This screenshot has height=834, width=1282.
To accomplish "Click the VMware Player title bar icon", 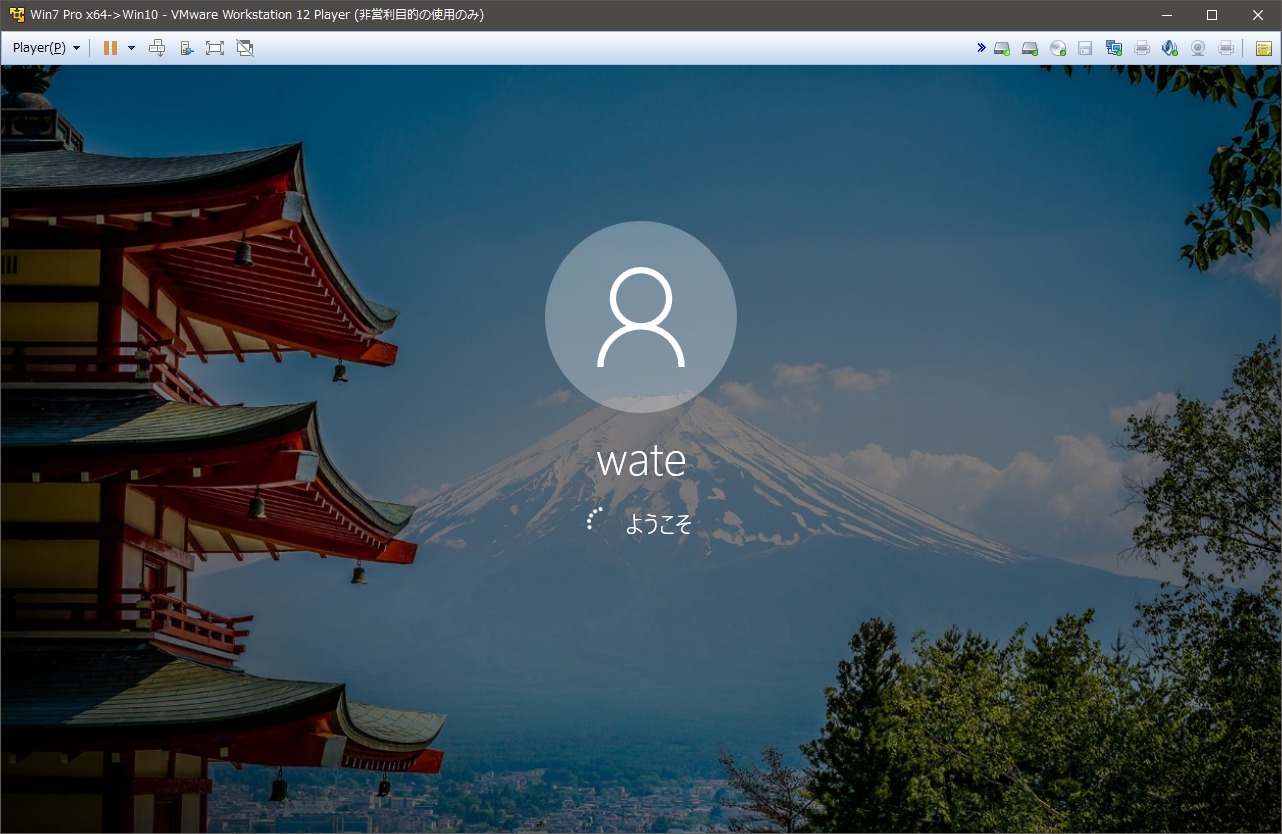I will 17,15.
